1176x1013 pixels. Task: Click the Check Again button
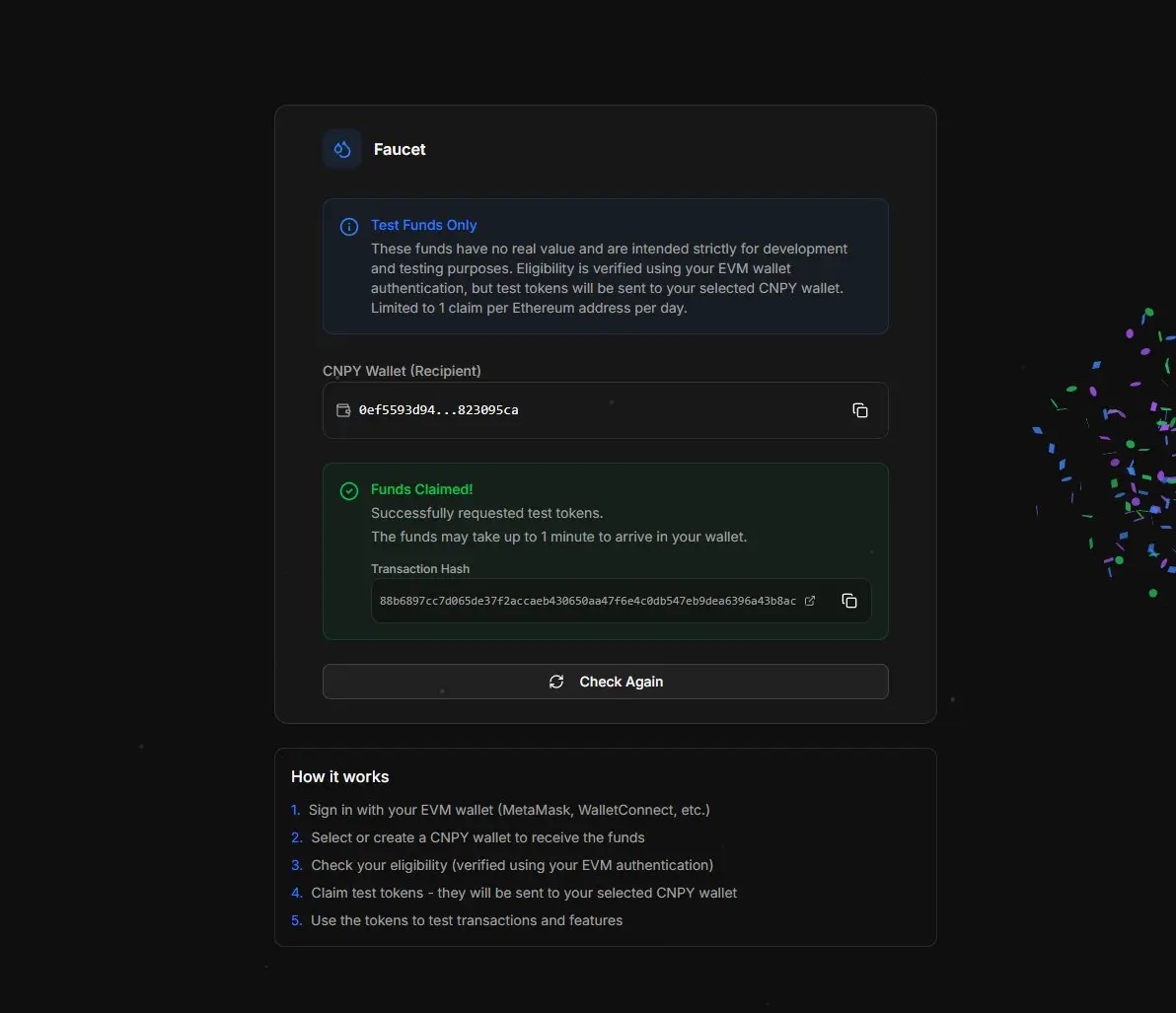click(605, 682)
